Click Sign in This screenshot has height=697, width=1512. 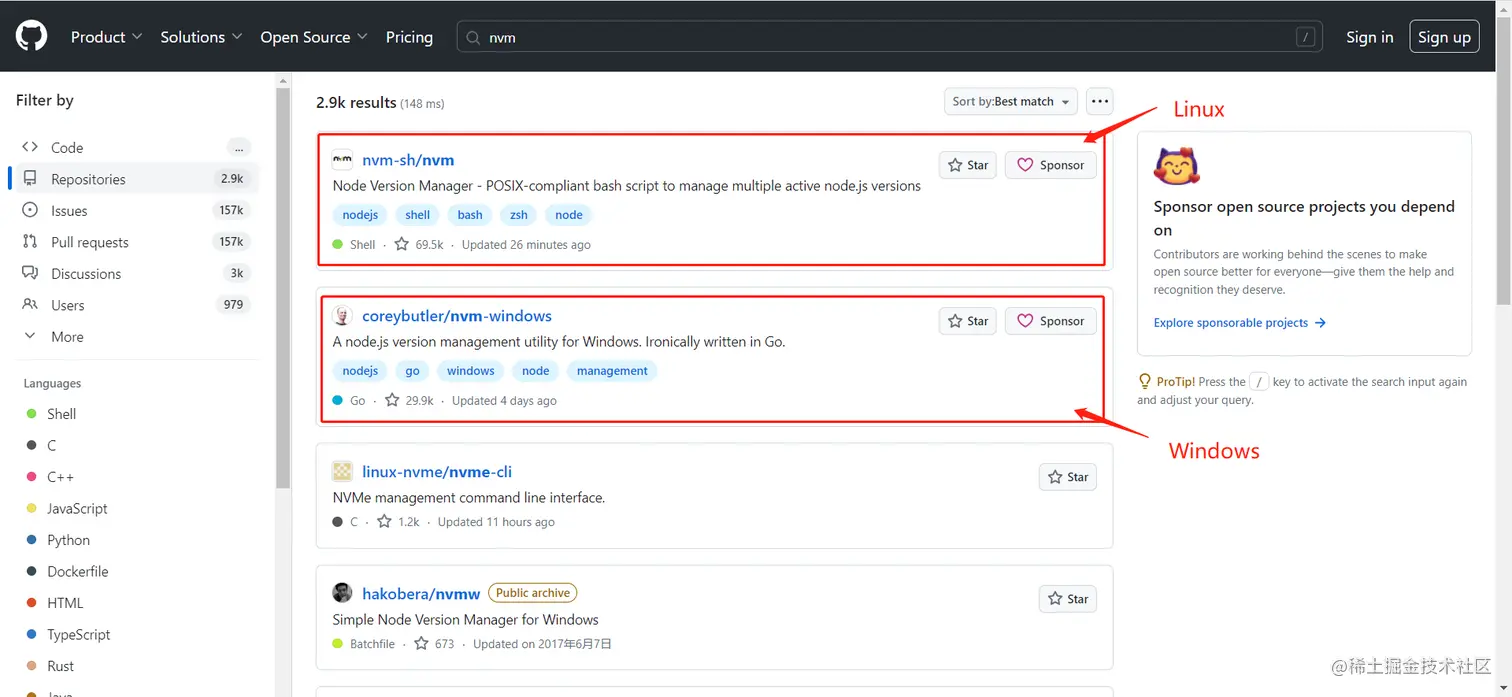pyautogui.click(x=1369, y=37)
